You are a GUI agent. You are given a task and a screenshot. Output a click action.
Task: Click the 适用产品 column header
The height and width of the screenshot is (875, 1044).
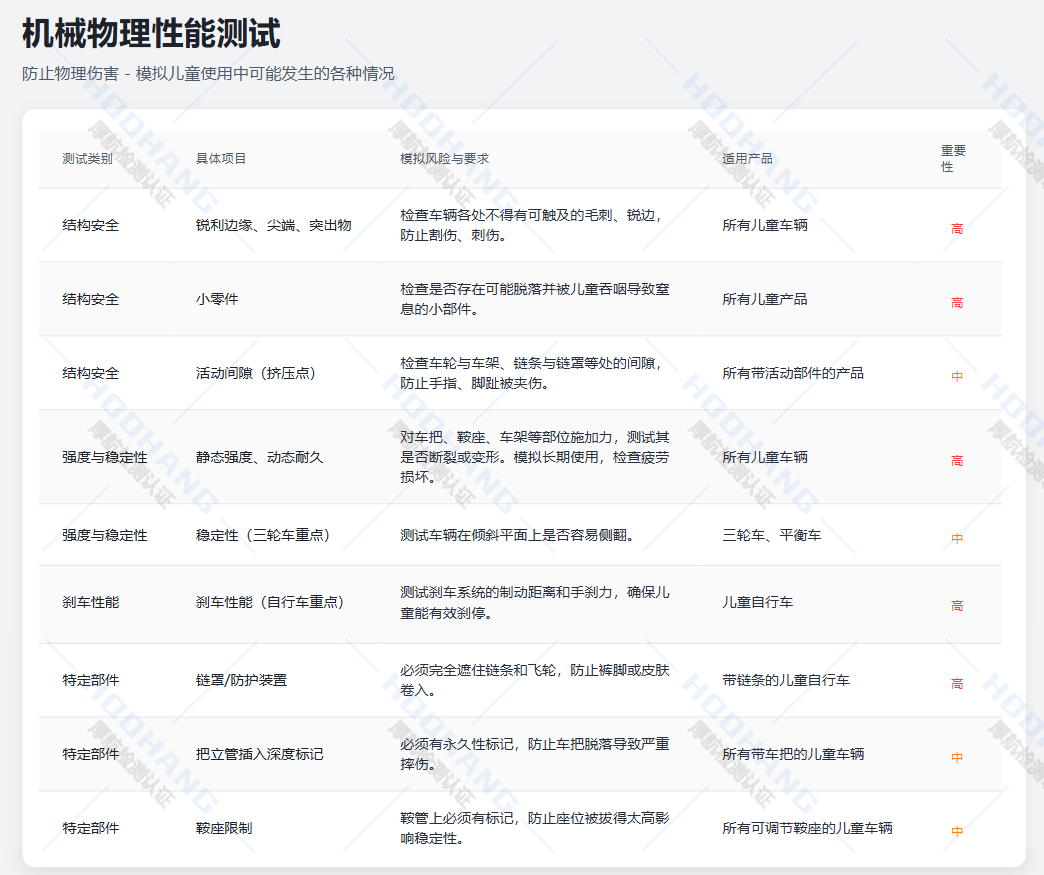pyautogui.click(x=747, y=159)
